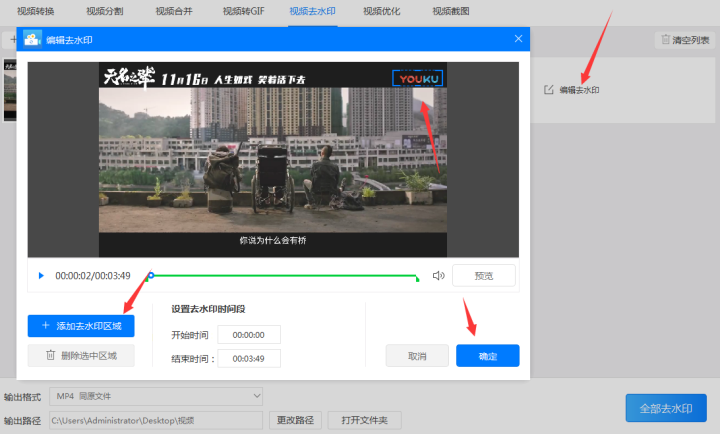
Task: Click the 取消 cancel button
Action: (x=417, y=356)
